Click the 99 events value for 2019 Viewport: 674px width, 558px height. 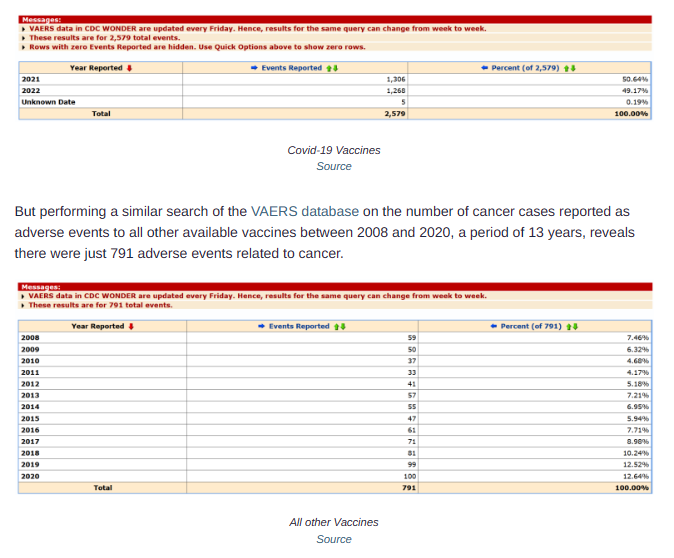point(412,465)
